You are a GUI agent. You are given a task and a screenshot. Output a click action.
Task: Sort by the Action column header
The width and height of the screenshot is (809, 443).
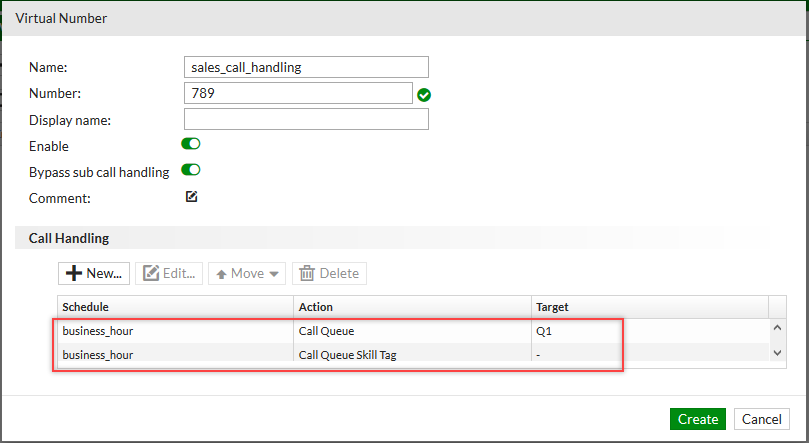[x=412, y=307]
